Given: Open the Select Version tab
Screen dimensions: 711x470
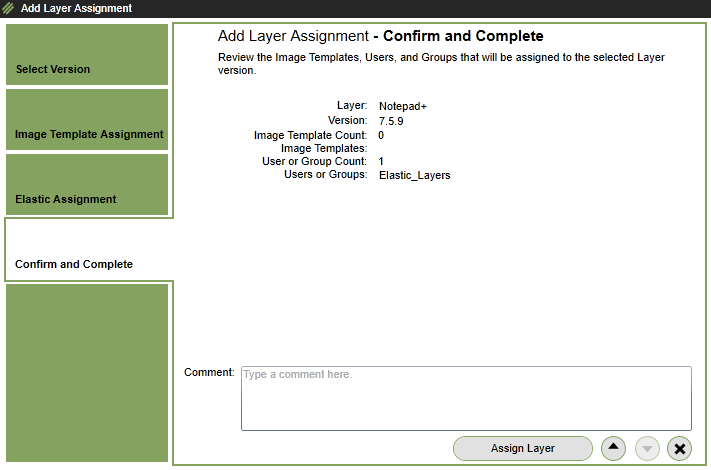Looking at the screenshot, I should point(86,56).
